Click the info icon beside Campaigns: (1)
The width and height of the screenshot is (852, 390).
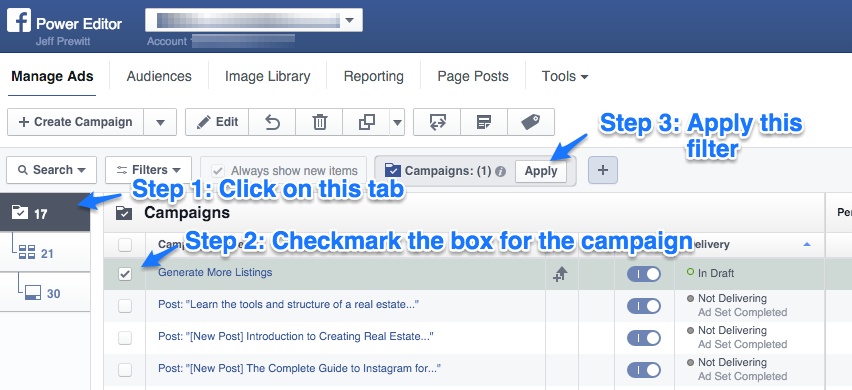(500, 171)
